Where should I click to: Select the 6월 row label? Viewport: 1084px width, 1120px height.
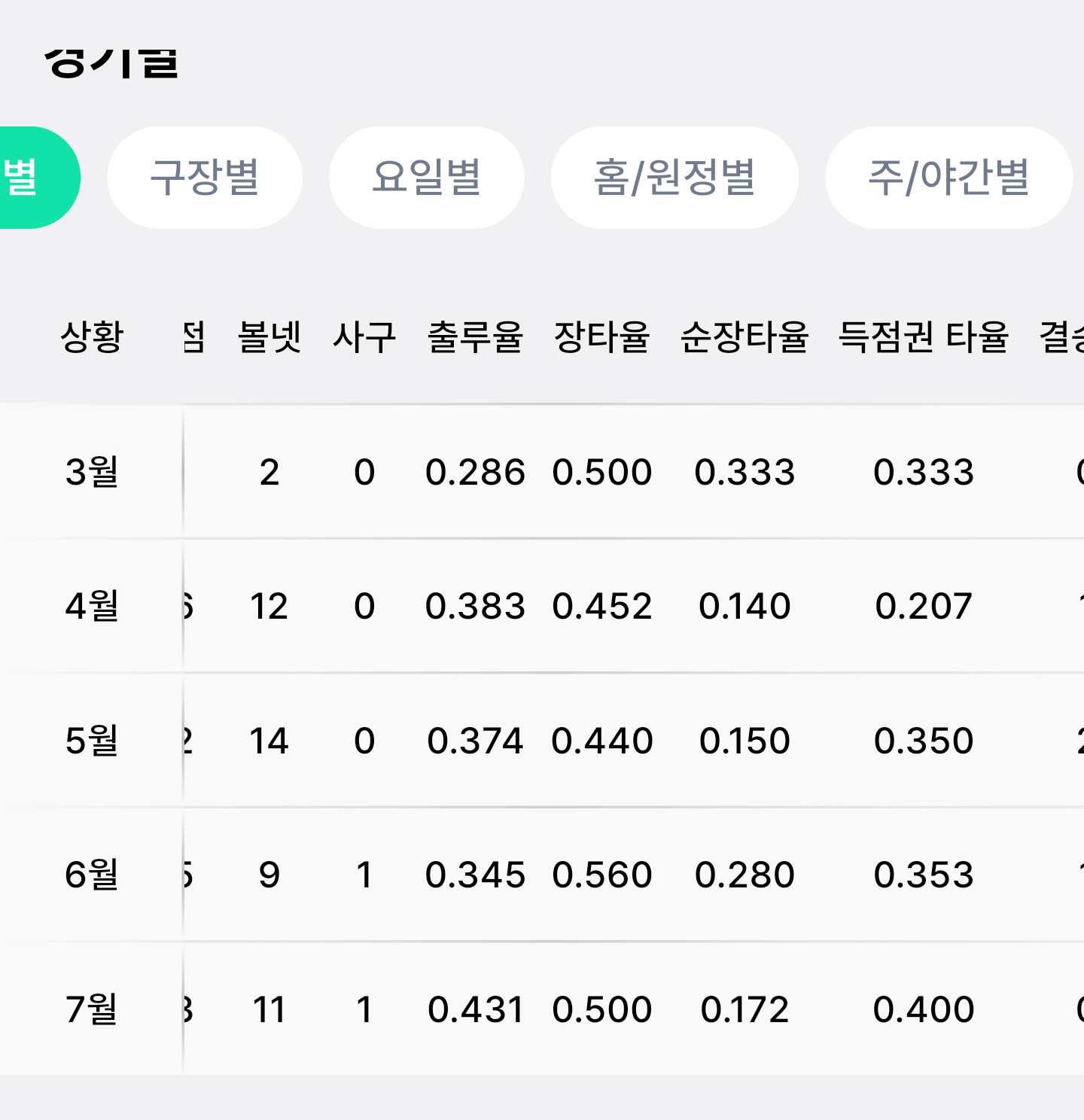[92, 875]
